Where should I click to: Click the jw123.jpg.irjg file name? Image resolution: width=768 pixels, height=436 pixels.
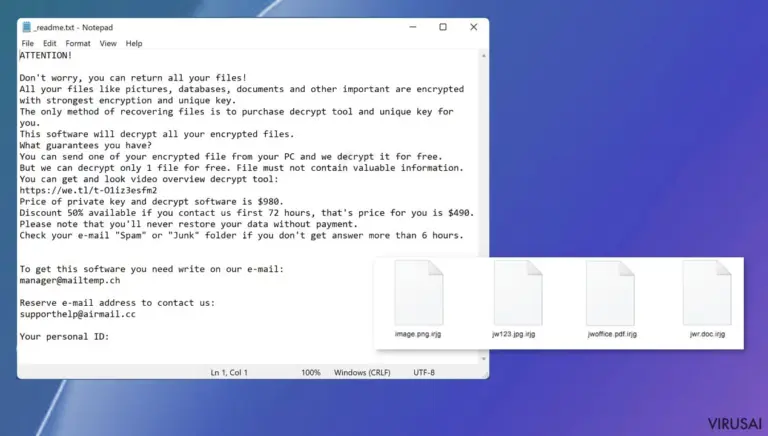pyautogui.click(x=514, y=334)
